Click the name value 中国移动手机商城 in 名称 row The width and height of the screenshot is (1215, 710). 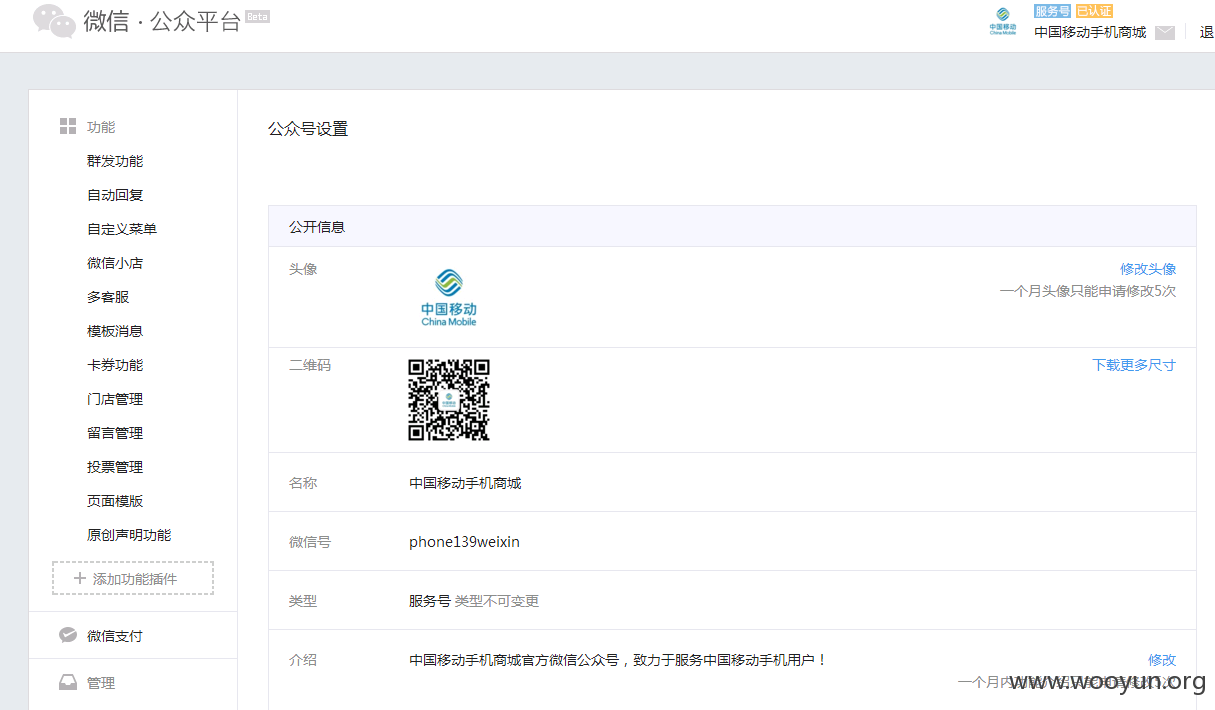pyautogui.click(x=465, y=483)
